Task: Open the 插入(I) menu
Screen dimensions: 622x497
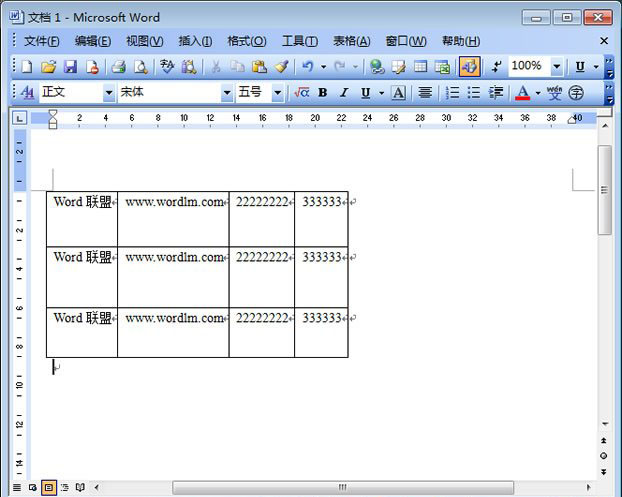Action: click(x=194, y=41)
